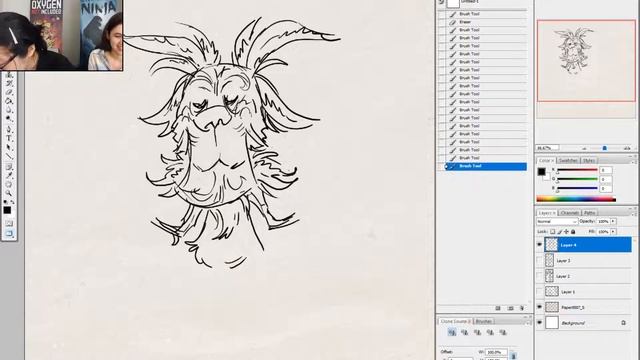This screenshot has height=360, width=640.
Task: Toggle lock position icon
Action: pyautogui.click(x=566, y=232)
